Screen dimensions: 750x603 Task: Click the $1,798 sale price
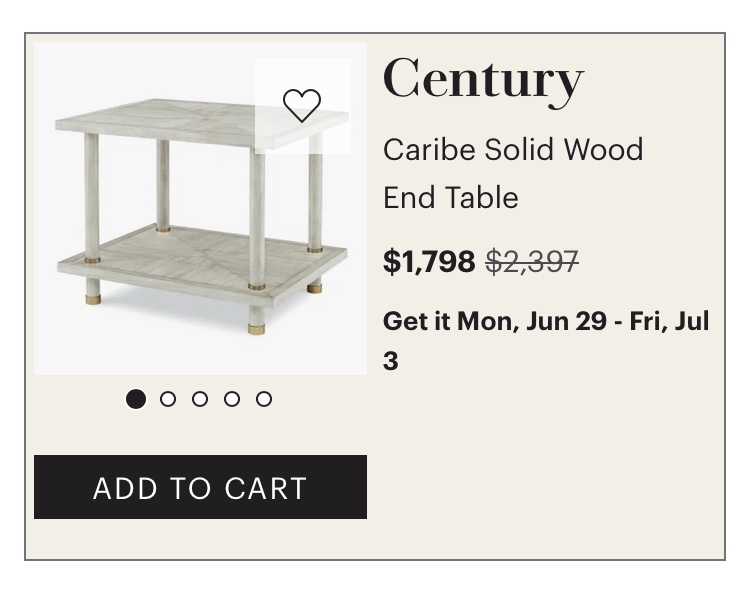429,261
